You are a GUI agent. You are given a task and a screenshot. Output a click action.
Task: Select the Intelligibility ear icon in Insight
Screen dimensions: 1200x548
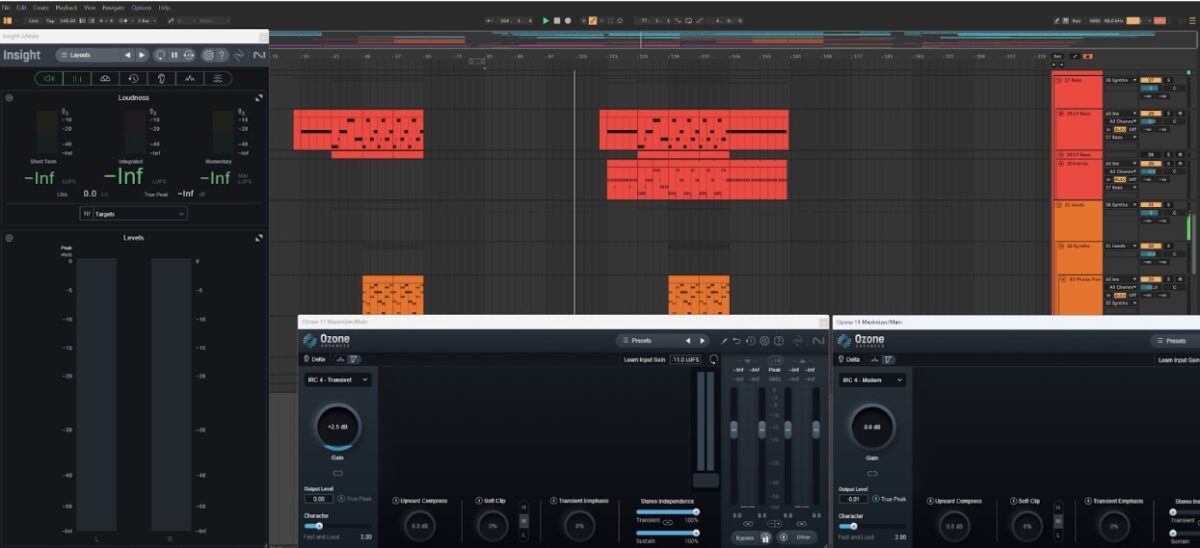pyautogui.click(x=160, y=78)
